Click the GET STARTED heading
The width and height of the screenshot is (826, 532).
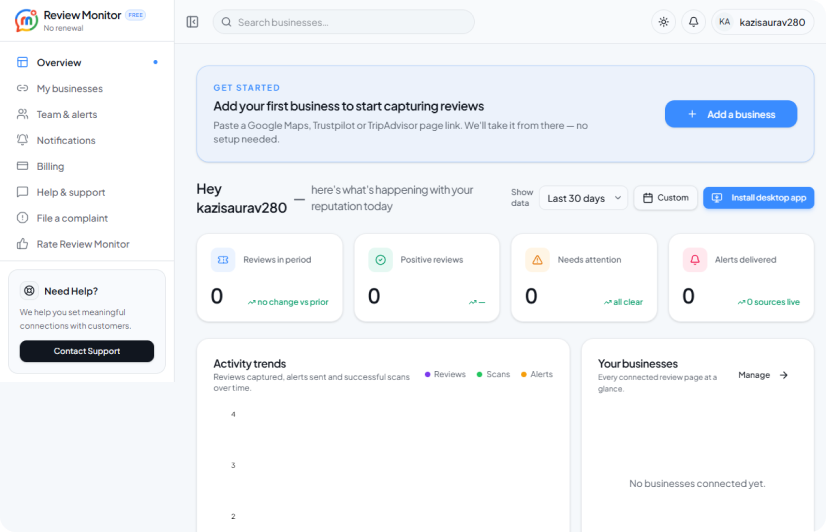coord(247,88)
